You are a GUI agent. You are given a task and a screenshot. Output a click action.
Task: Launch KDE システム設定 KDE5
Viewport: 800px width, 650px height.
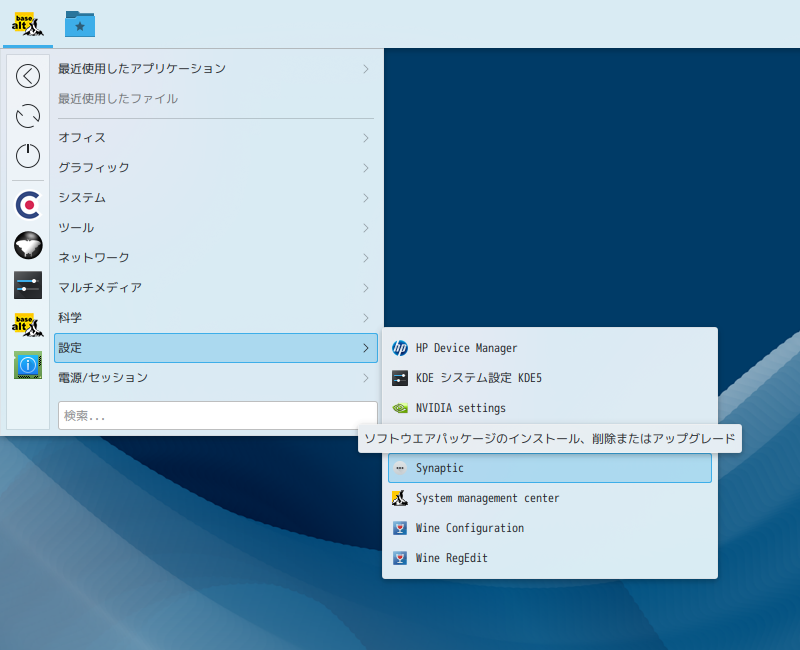[x=550, y=378]
